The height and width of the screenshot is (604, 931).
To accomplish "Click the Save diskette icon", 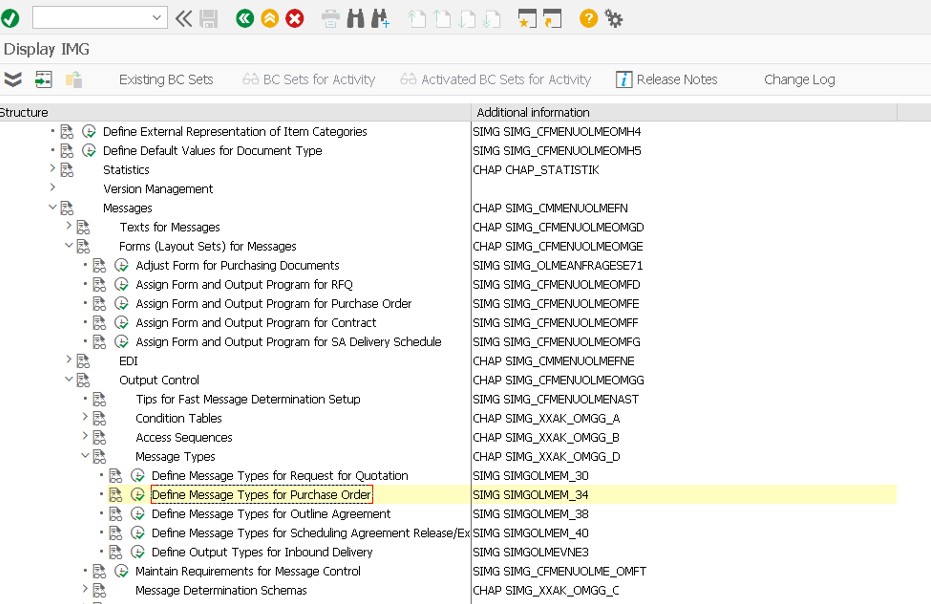I will click(x=208, y=18).
